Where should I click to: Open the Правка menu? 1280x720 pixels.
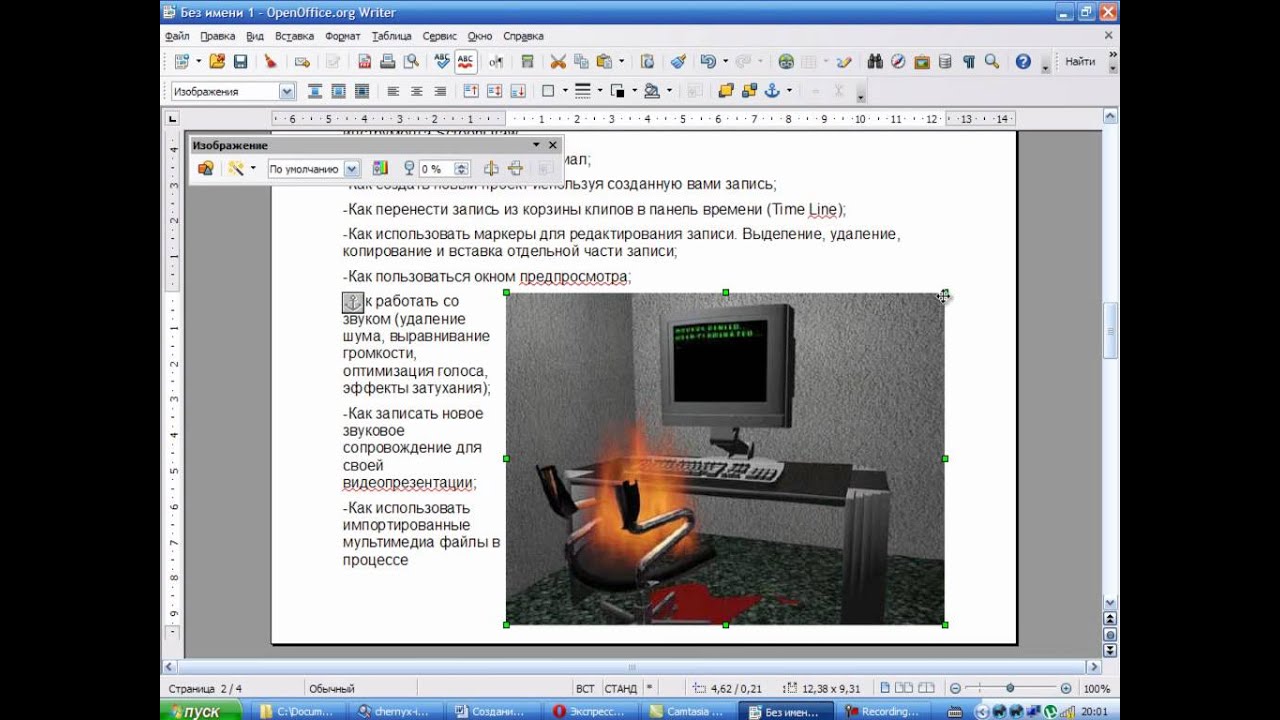pos(217,36)
